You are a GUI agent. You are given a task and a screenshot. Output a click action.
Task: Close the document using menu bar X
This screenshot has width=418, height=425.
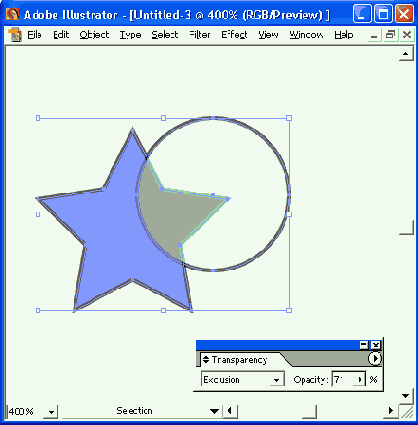[x=406, y=35]
